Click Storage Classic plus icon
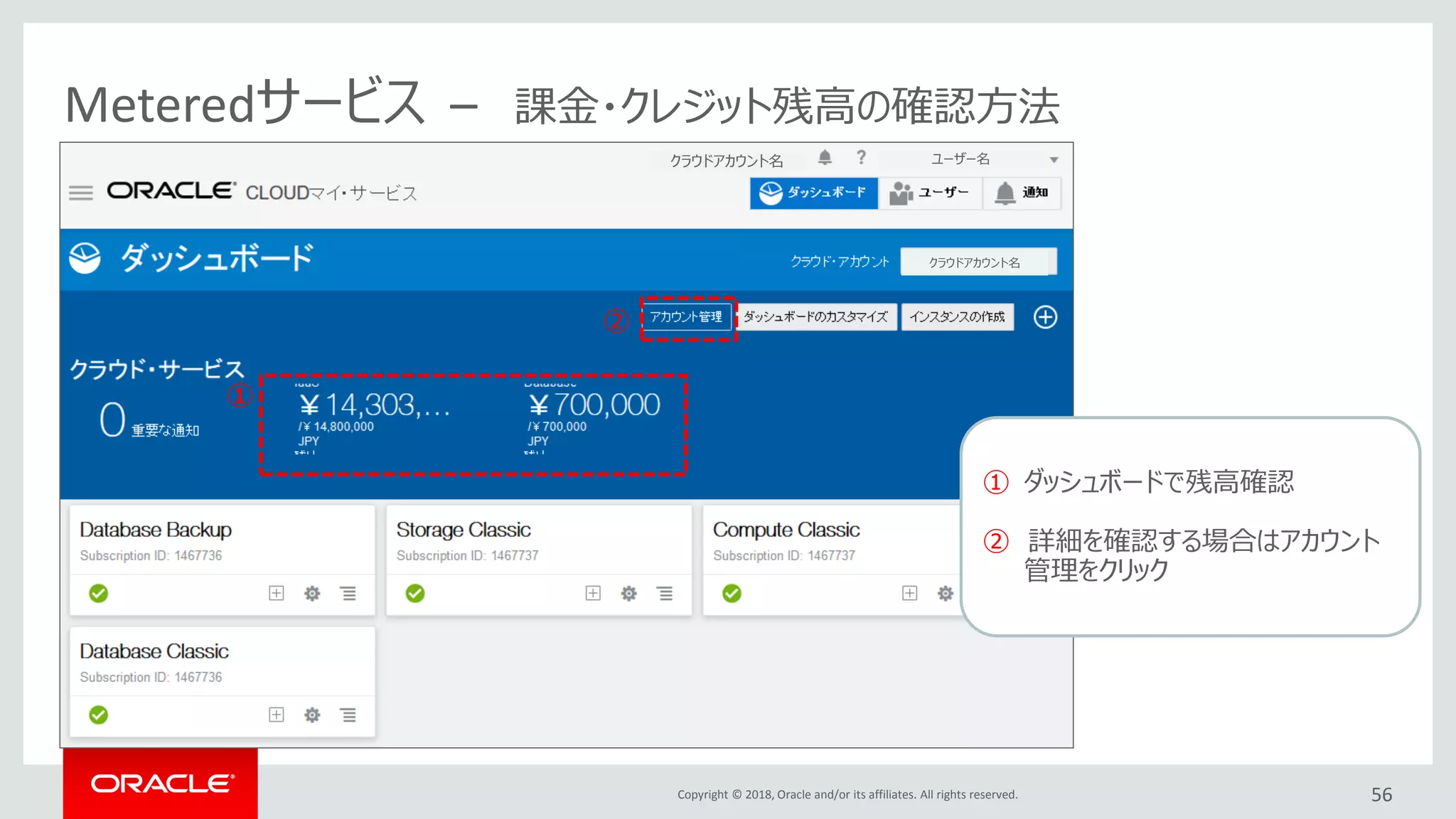1456x819 pixels. (x=593, y=593)
